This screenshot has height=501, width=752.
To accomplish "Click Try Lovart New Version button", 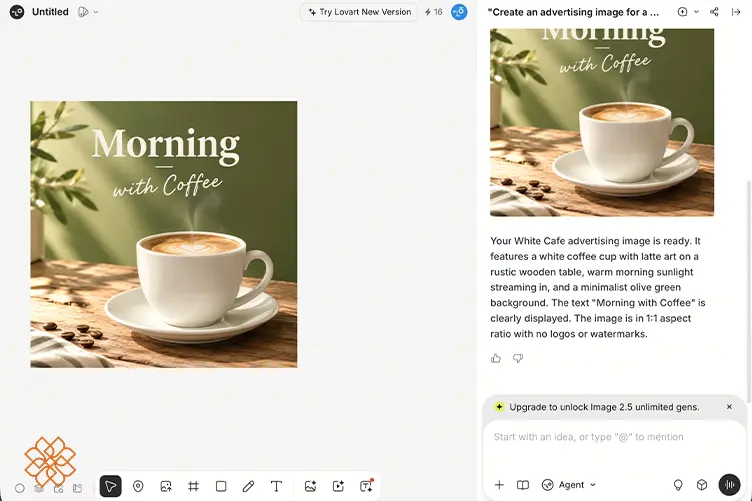I will [360, 12].
